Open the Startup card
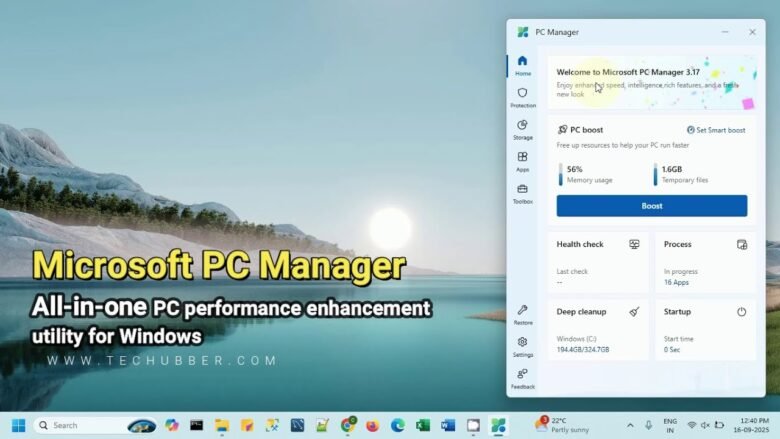The height and width of the screenshot is (439, 780). point(705,330)
